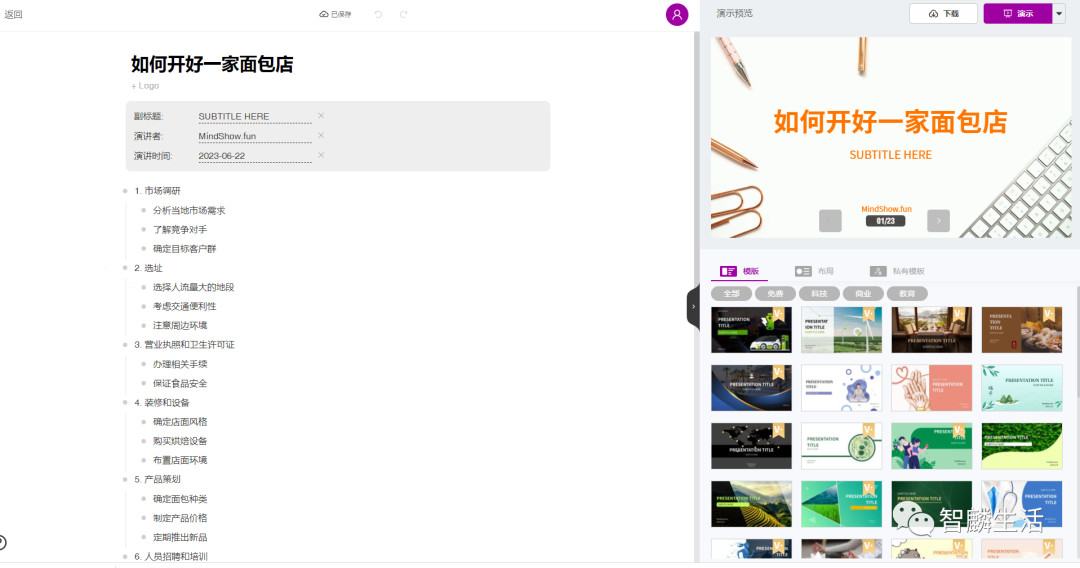This screenshot has width=1080, height=568.
Task: Click the purple 演示 present button
Action: pos(1018,13)
